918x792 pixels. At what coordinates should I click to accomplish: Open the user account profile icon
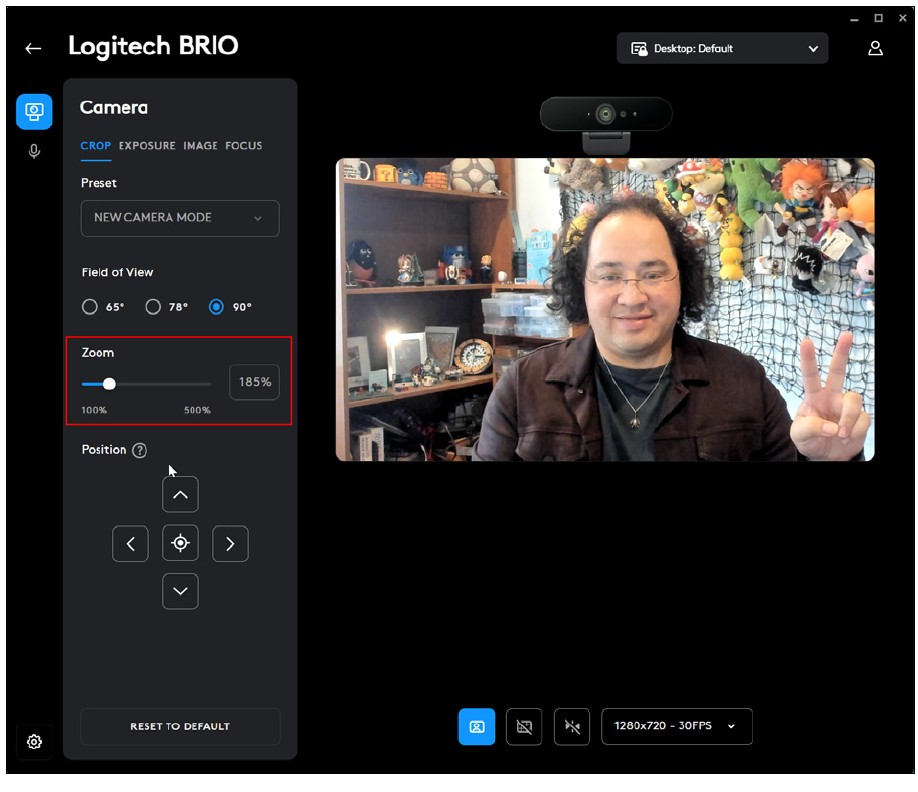click(x=875, y=48)
